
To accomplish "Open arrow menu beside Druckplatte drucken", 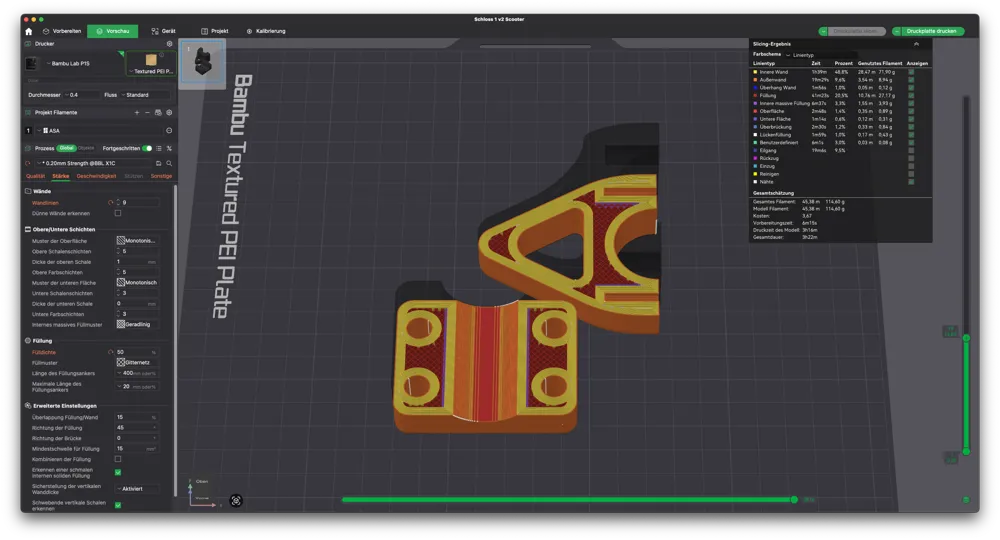I will click(x=897, y=31).
